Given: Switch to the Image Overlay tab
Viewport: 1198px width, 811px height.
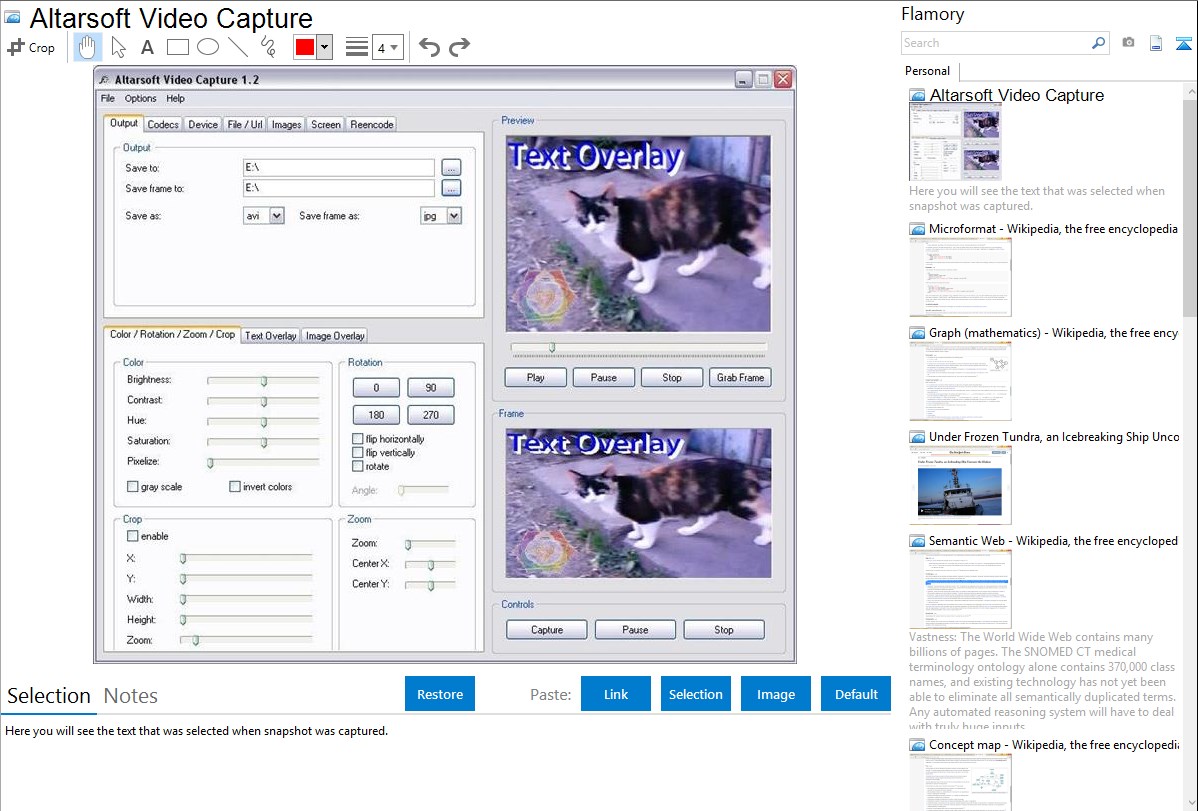Looking at the screenshot, I should click(335, 336).
